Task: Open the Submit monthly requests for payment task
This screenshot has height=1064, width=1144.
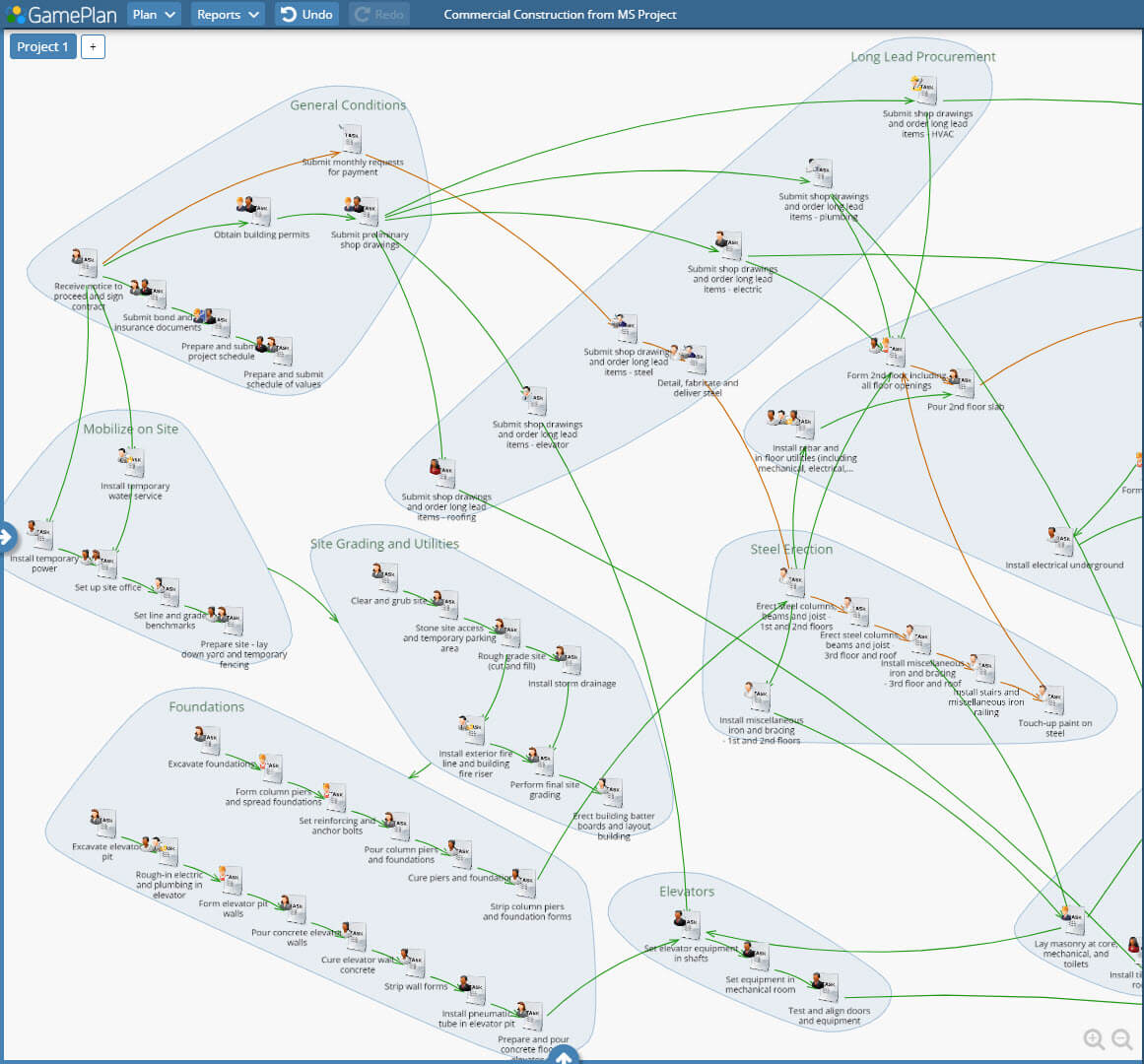Action: pyautogui.click(x=351, y=138)
